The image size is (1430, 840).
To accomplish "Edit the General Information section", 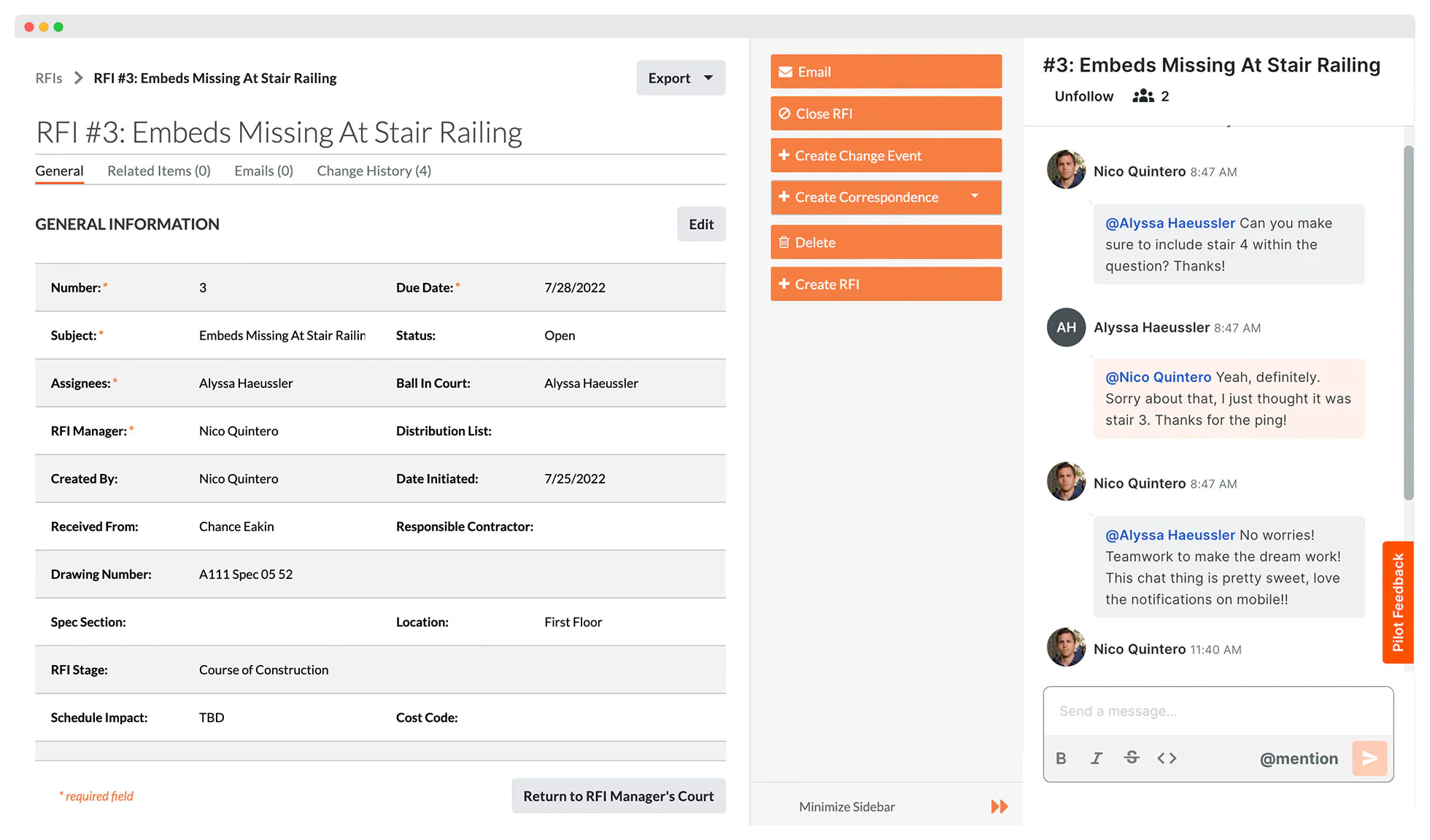I will [701, 224].
